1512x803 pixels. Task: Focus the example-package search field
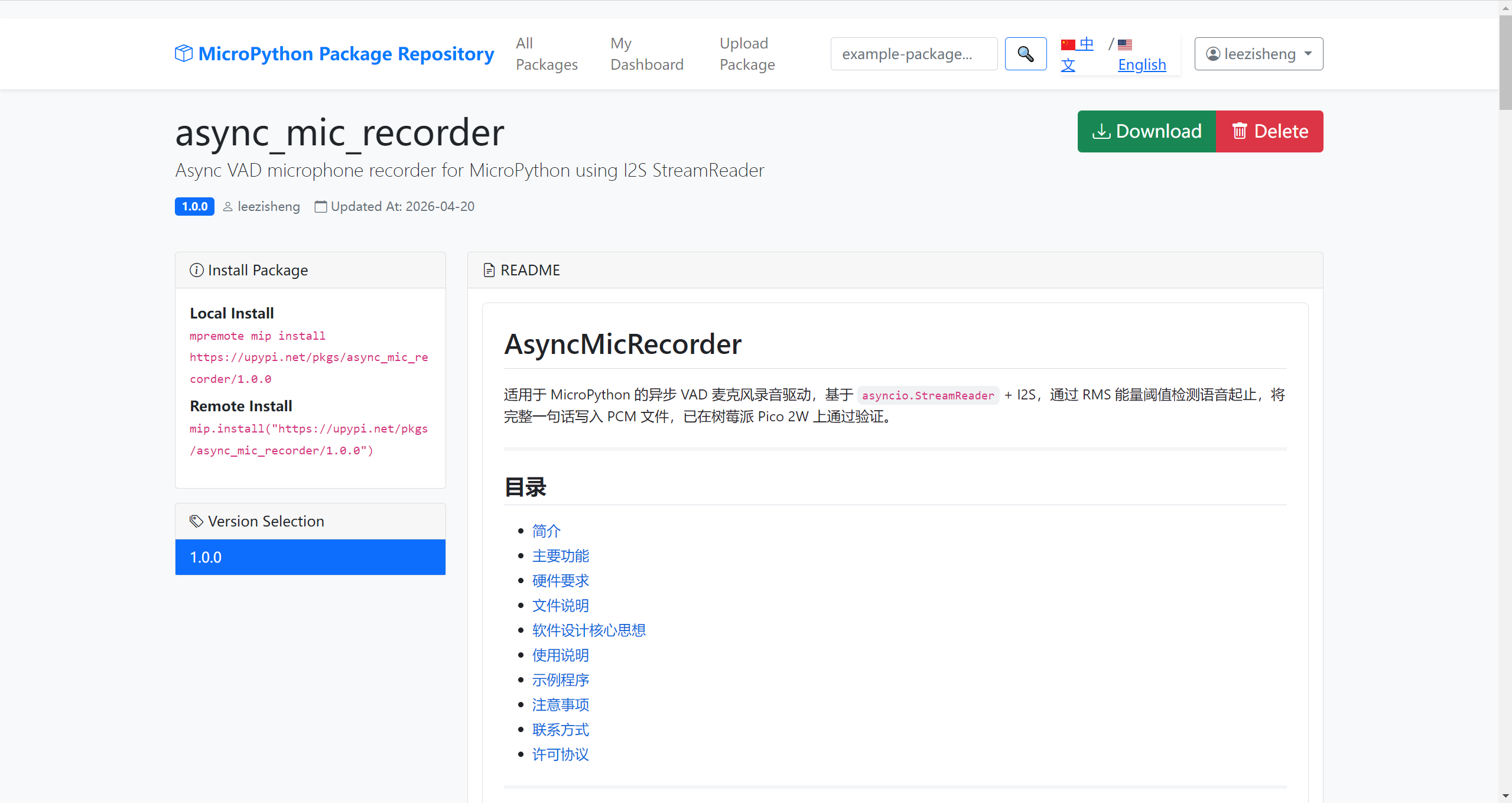click(913, 54)
